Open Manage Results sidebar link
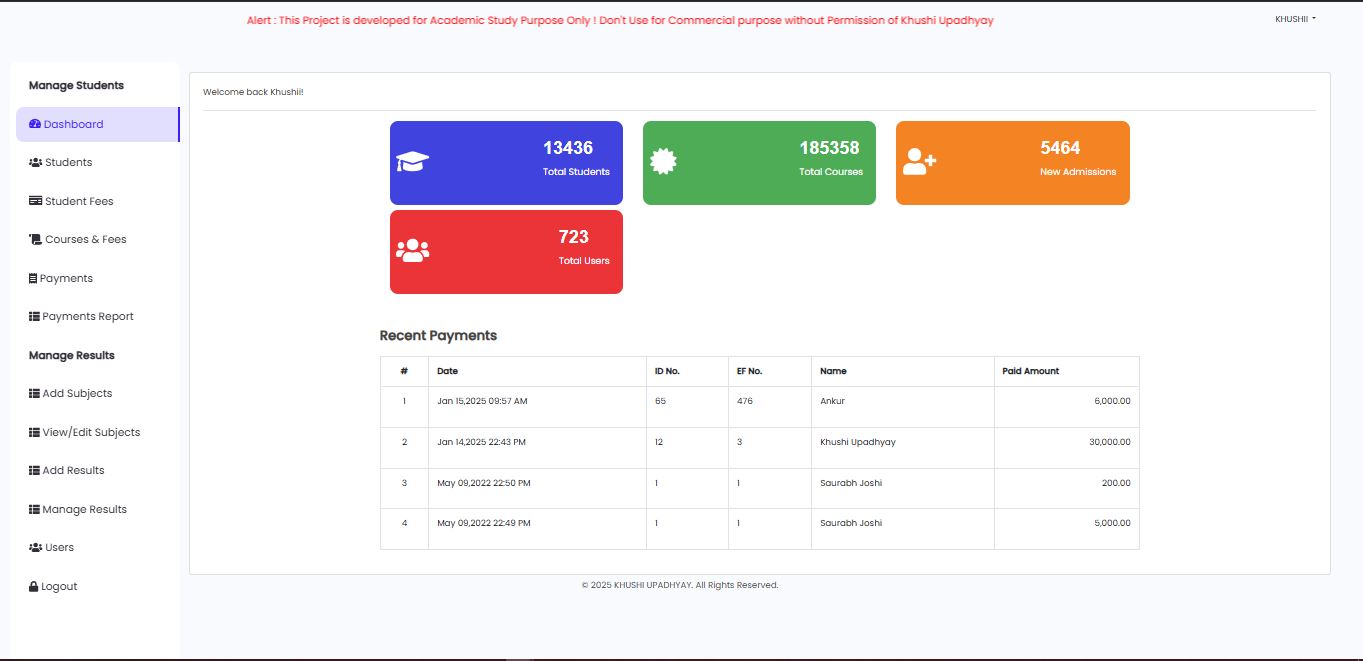The image size is (1363, 661). [84, 510]
